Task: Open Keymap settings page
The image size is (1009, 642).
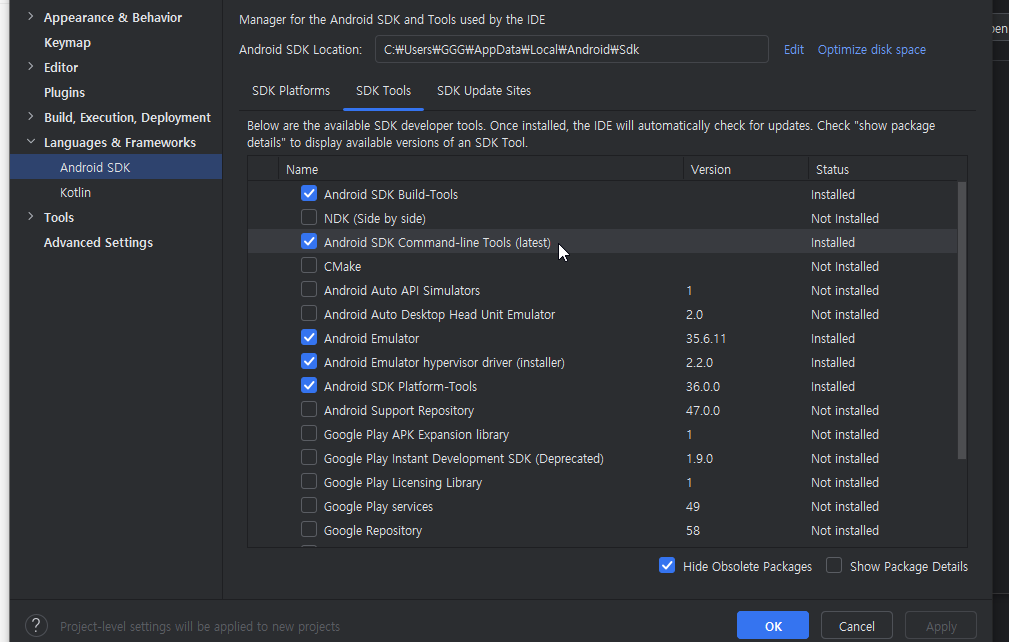Action: [68, 42]
